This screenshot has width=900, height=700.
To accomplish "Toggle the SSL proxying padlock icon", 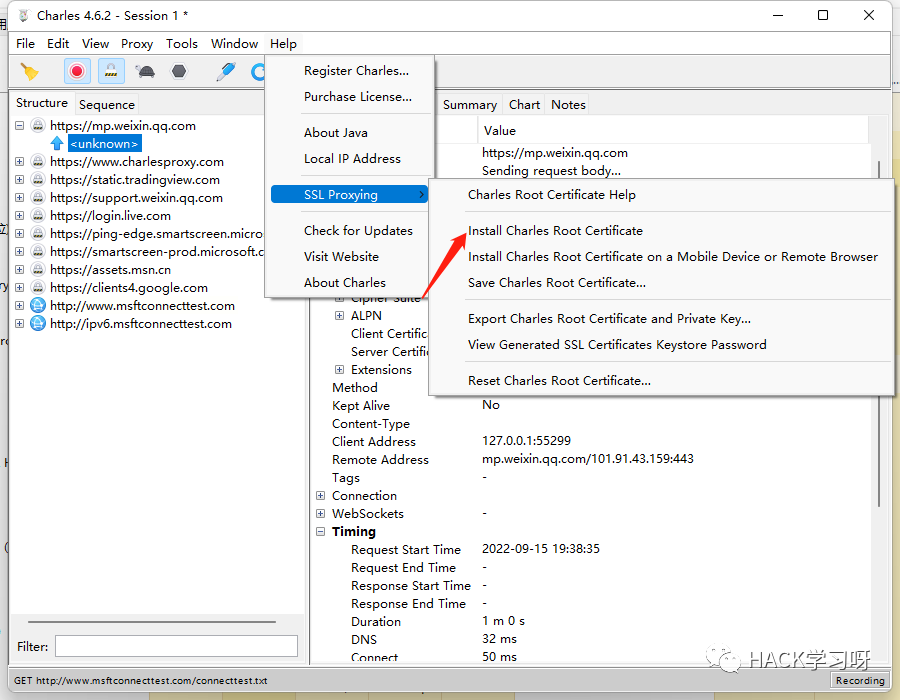I will pyautogui.click(x=111, y=71).
